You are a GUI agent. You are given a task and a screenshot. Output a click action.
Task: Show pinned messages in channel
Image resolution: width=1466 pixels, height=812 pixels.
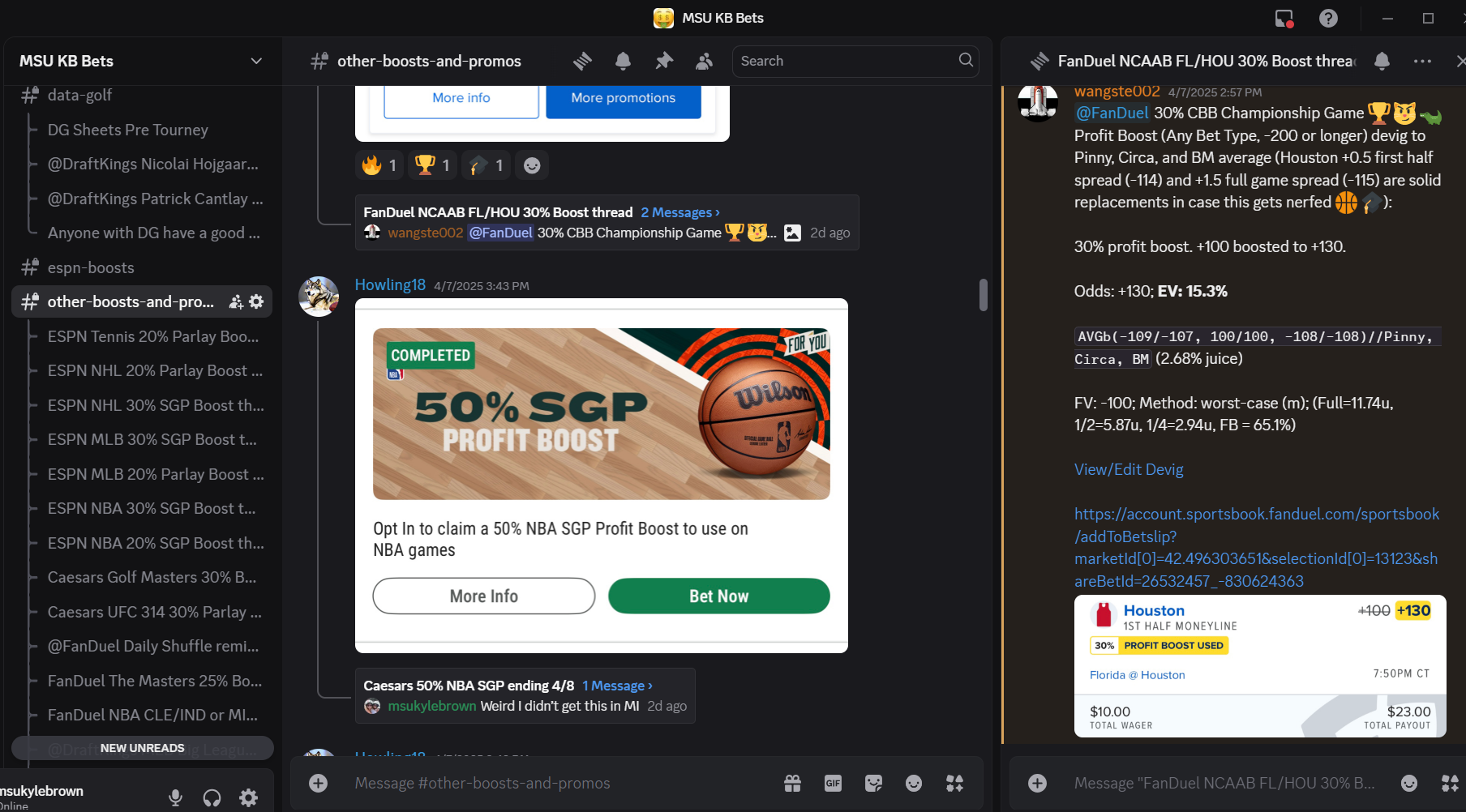664,61
